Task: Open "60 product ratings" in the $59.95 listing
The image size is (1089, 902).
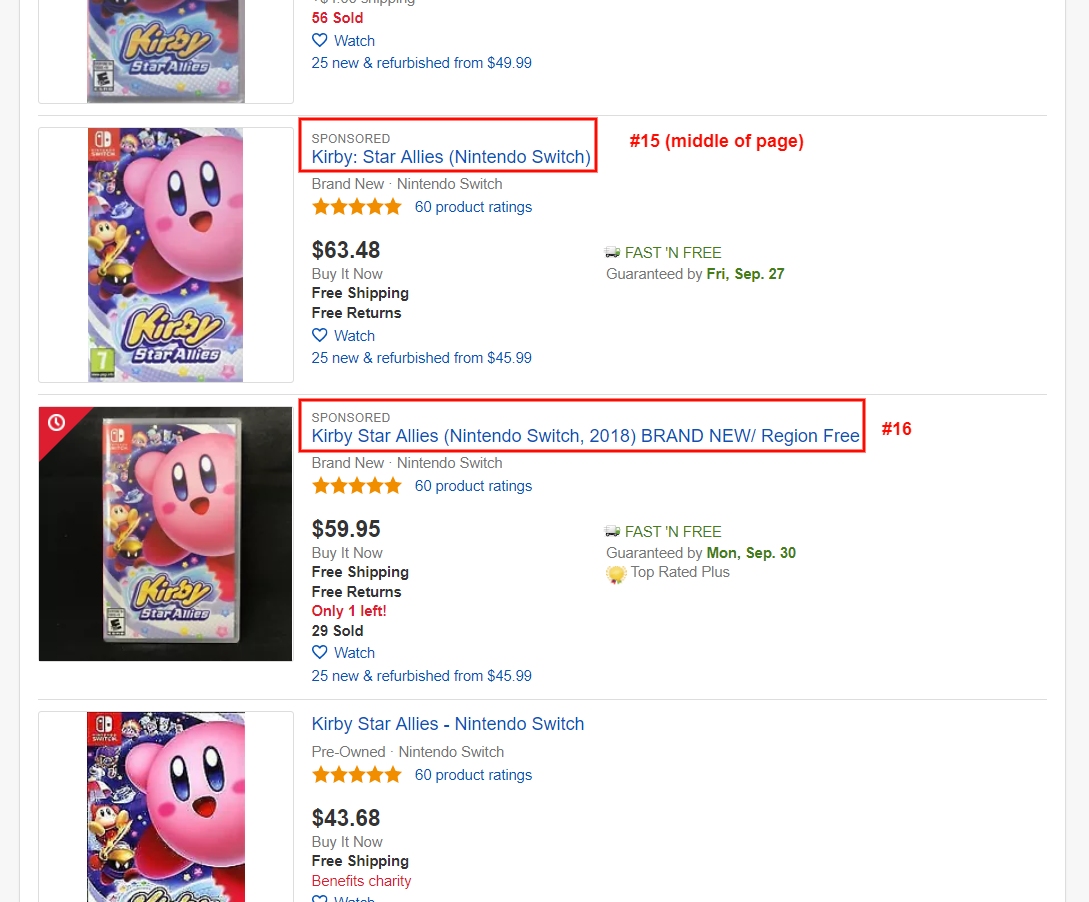Action: pos(473,486)
